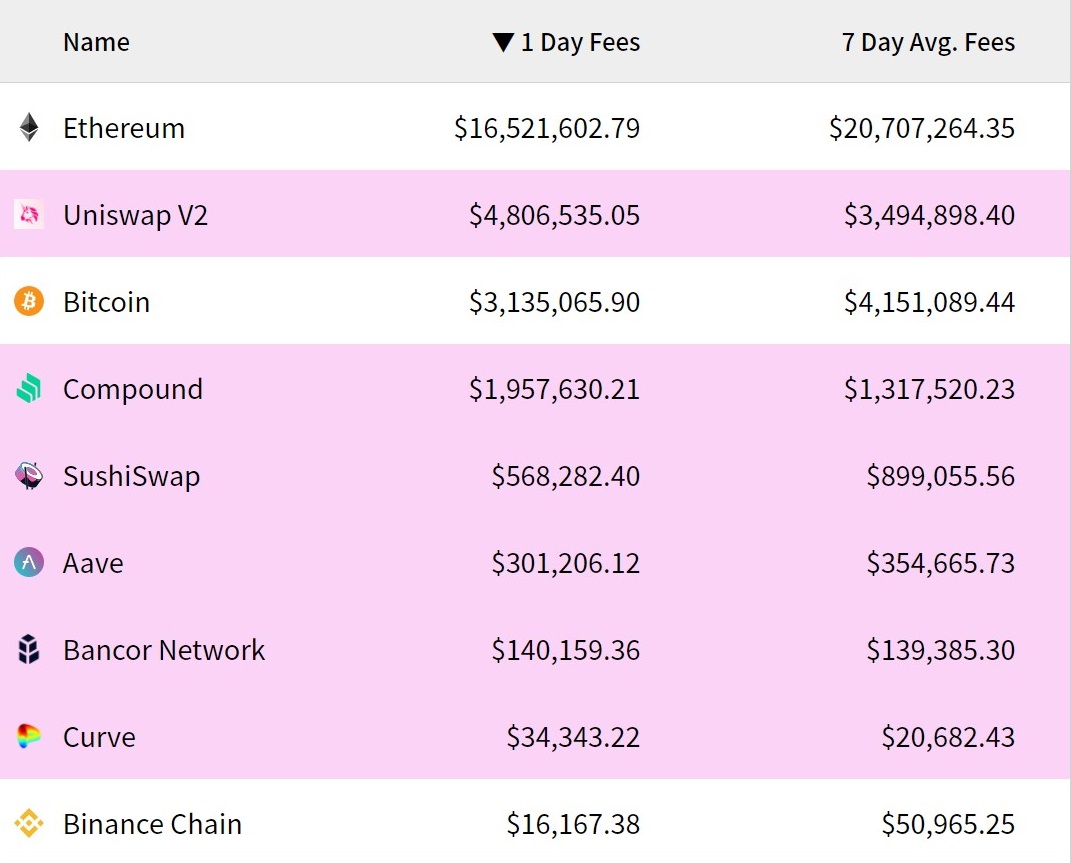Click Bitcoin's 1 day fee value $3,135,065.90
1071x863 pixels.
point(554,302)
